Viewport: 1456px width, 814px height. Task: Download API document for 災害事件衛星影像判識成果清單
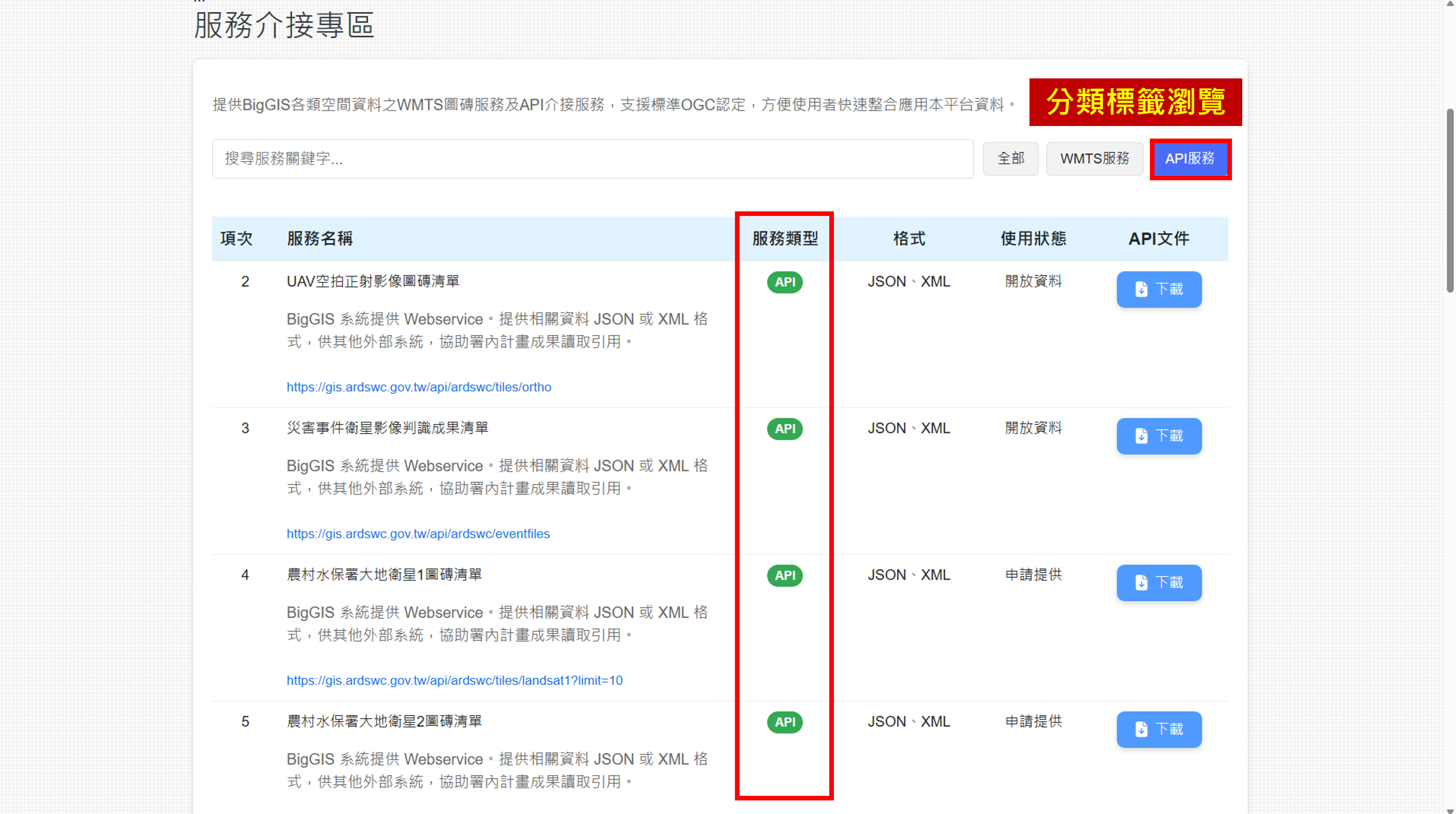[x=1159, y=436]
